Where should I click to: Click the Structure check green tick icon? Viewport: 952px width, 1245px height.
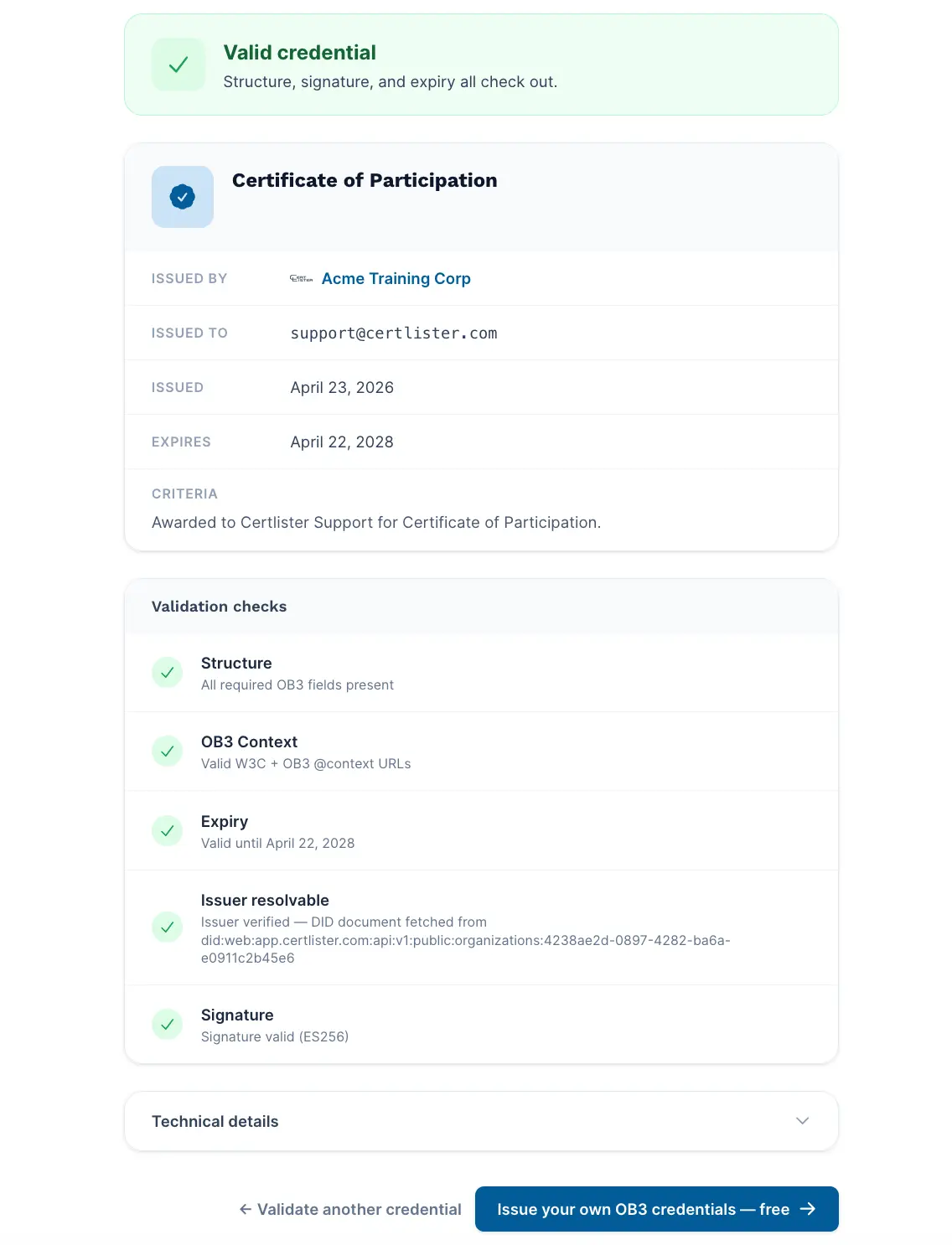click(167, 673)
